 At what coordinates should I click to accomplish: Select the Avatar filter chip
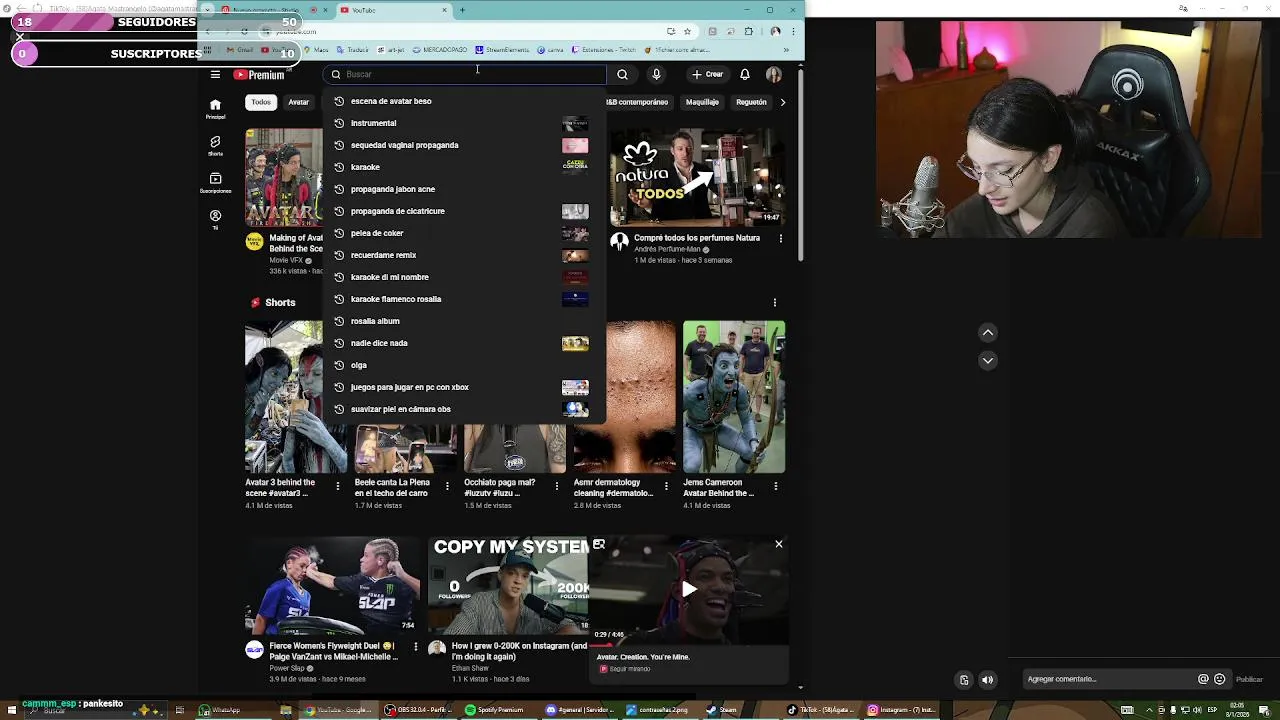pos(299,102)
